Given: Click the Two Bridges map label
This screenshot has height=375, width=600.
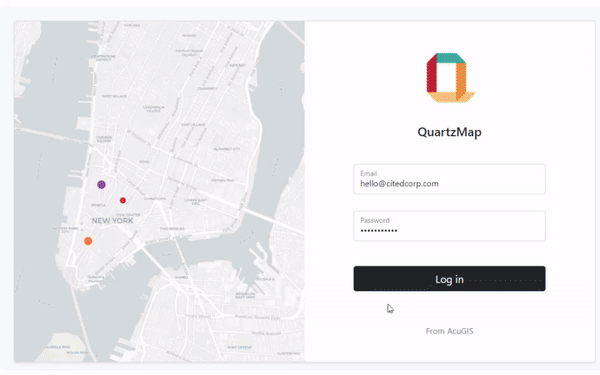Looking at the screenshot, I should [x=172, y=228].
